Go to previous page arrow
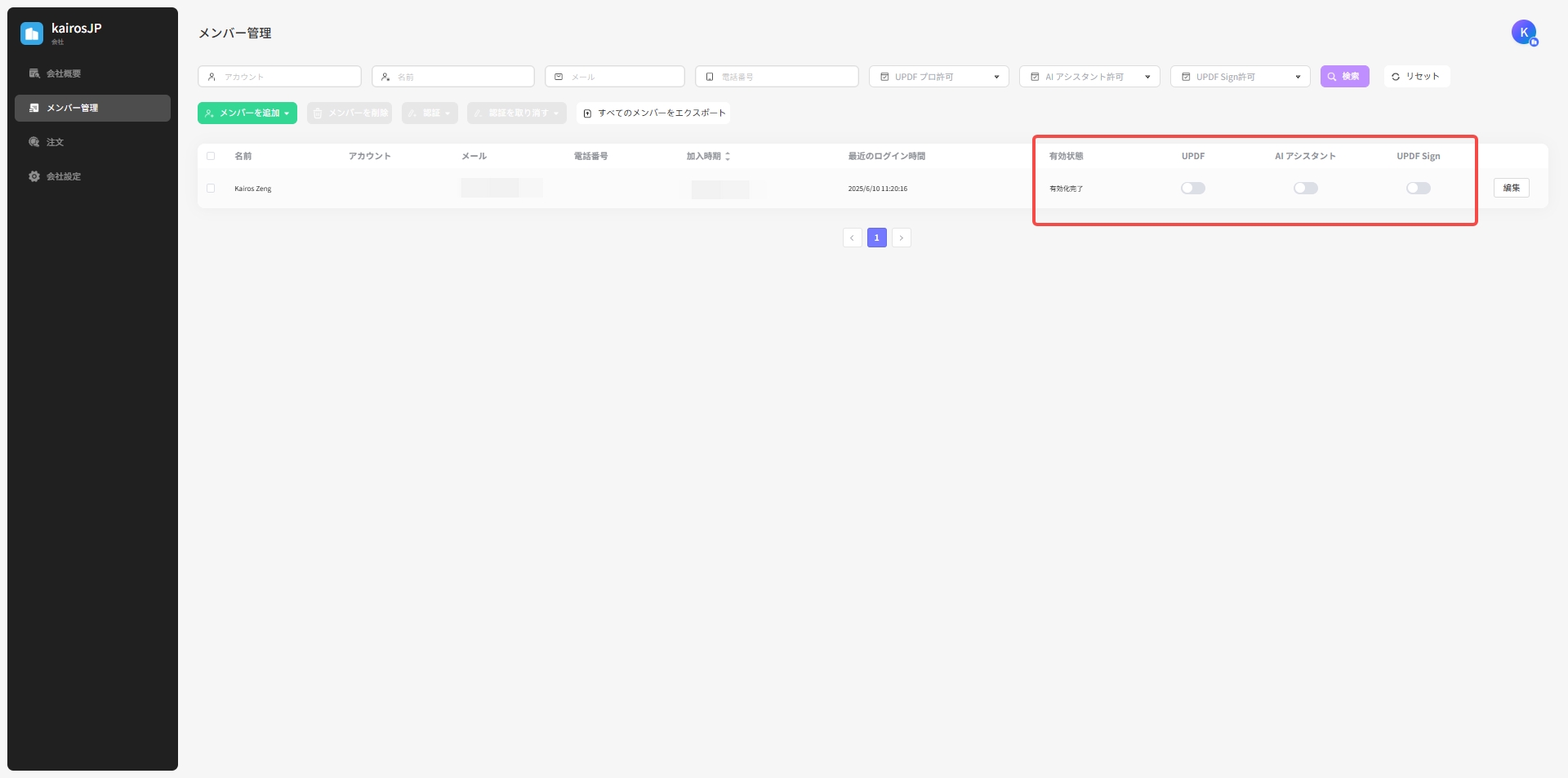The image size is (1568, 778). (x=852, y=238)
